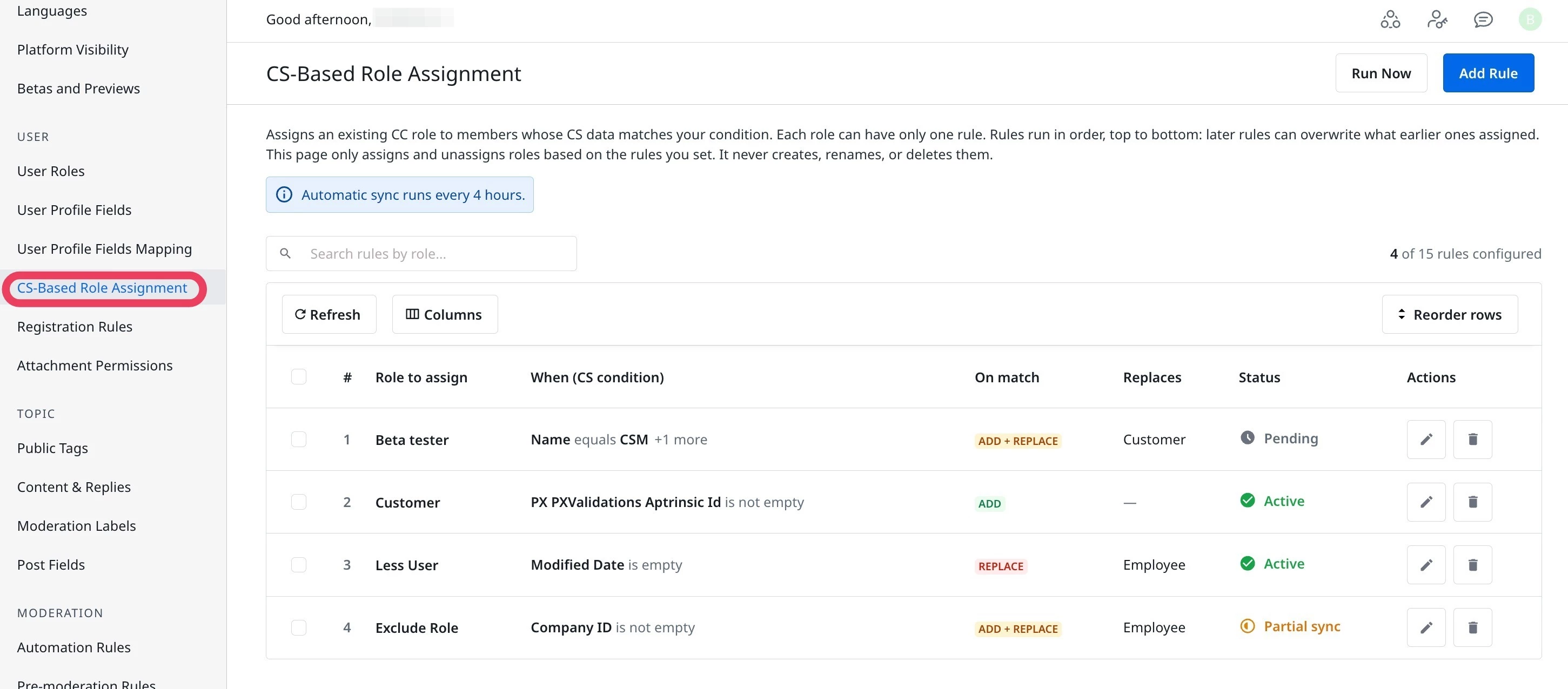Select the Less User row checkbox

298,564
